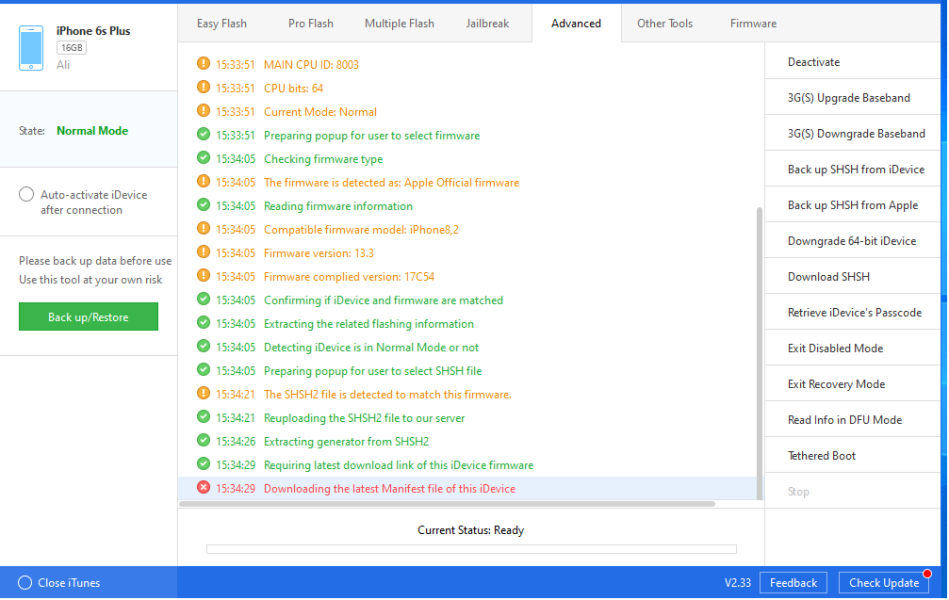Select Exit Recovery Mode

(x=836, y=384)
